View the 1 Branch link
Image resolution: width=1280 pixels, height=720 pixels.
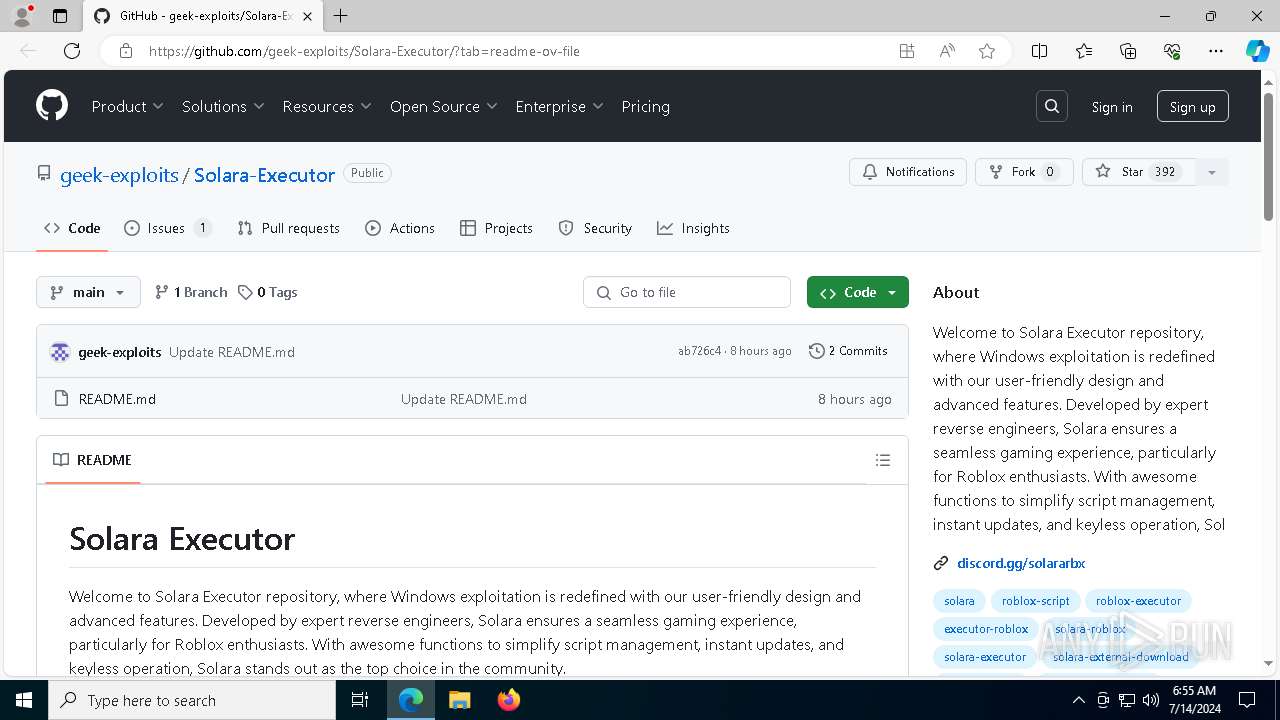pyautogui.click(x=191, y=292)
